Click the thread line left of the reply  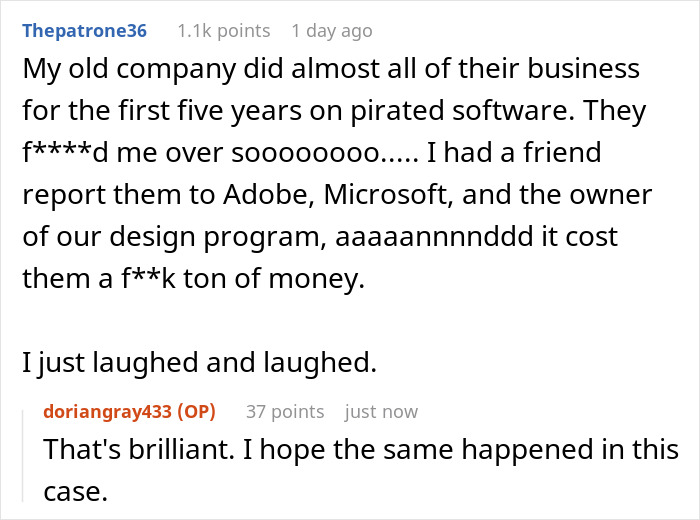28,450
